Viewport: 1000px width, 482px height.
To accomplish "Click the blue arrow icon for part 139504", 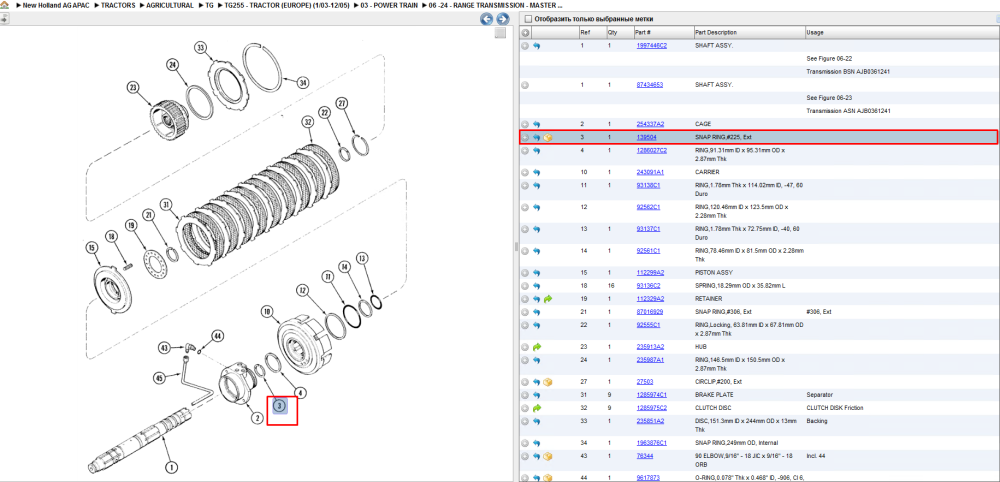I will (536, 137).
